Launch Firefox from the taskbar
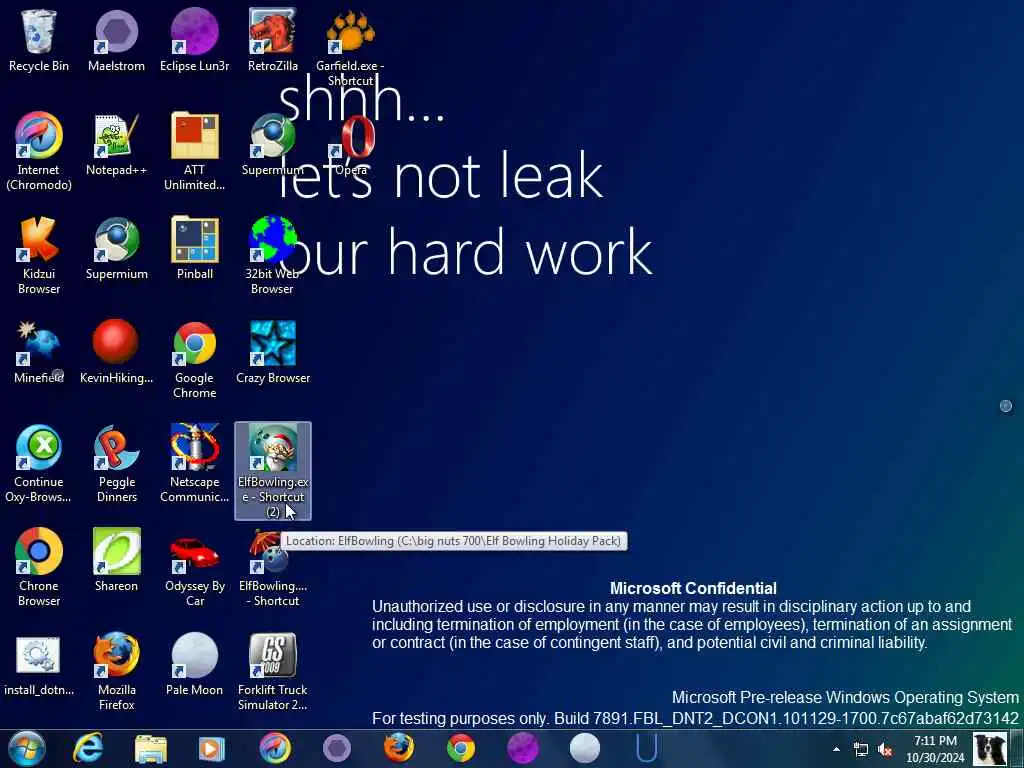The height and width of the screenshot is (768, 1024). 398,748
